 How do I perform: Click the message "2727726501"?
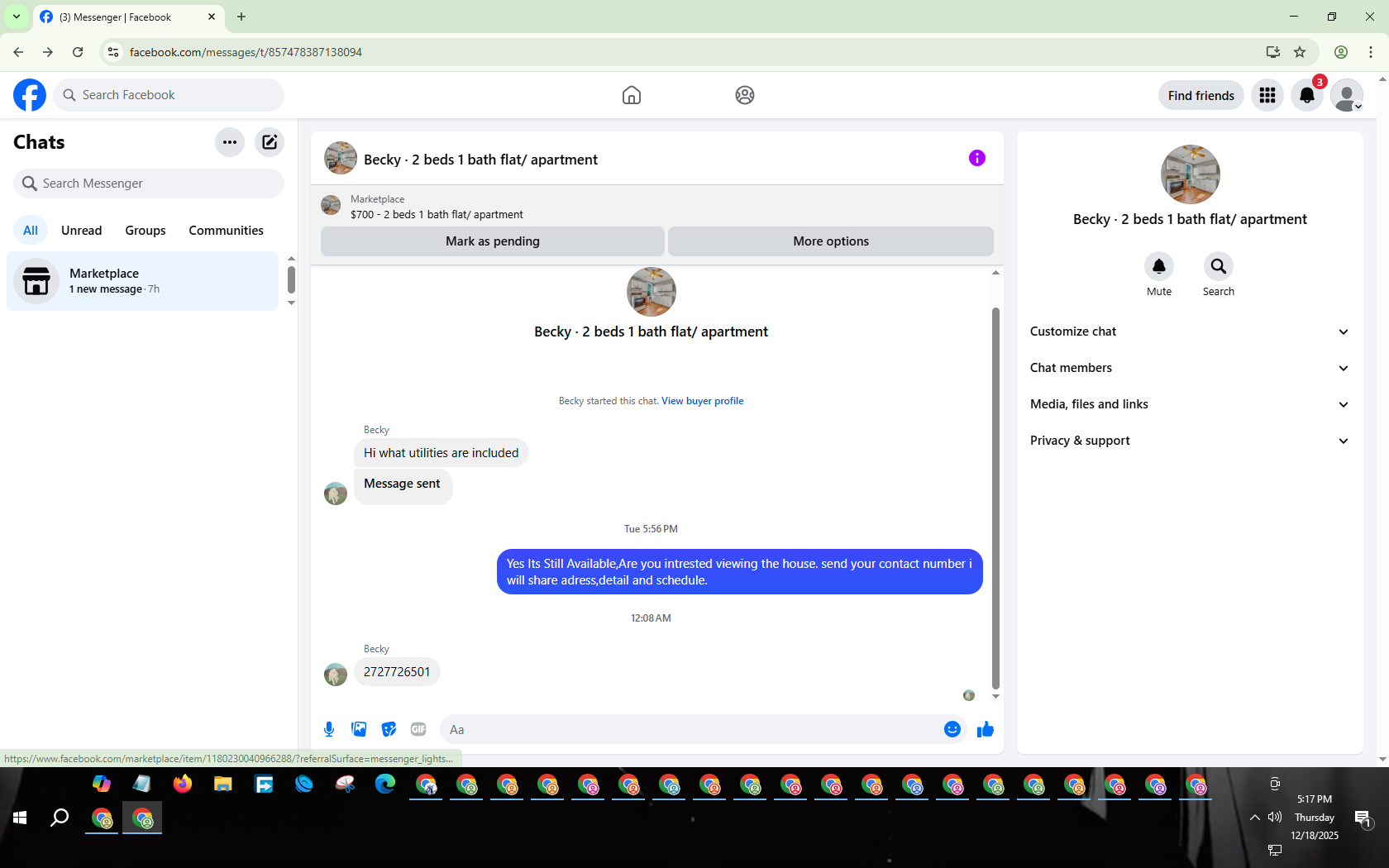click(397, 672)
